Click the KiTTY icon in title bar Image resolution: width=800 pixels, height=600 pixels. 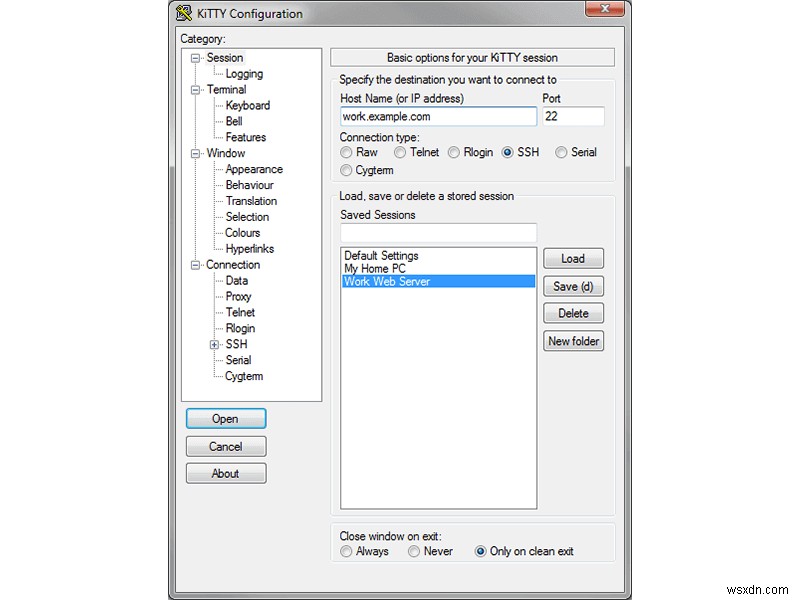pos(184,13)
